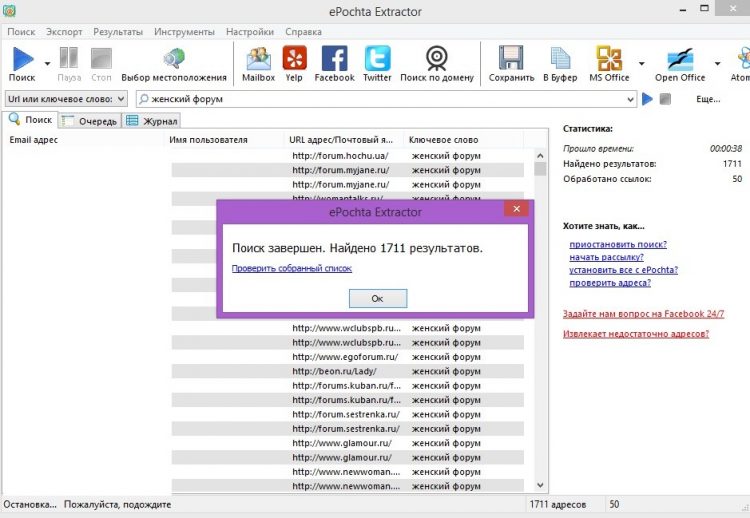The image size is (750, 518).
Task: Click app icon in title bar
Action: point(9,11)
